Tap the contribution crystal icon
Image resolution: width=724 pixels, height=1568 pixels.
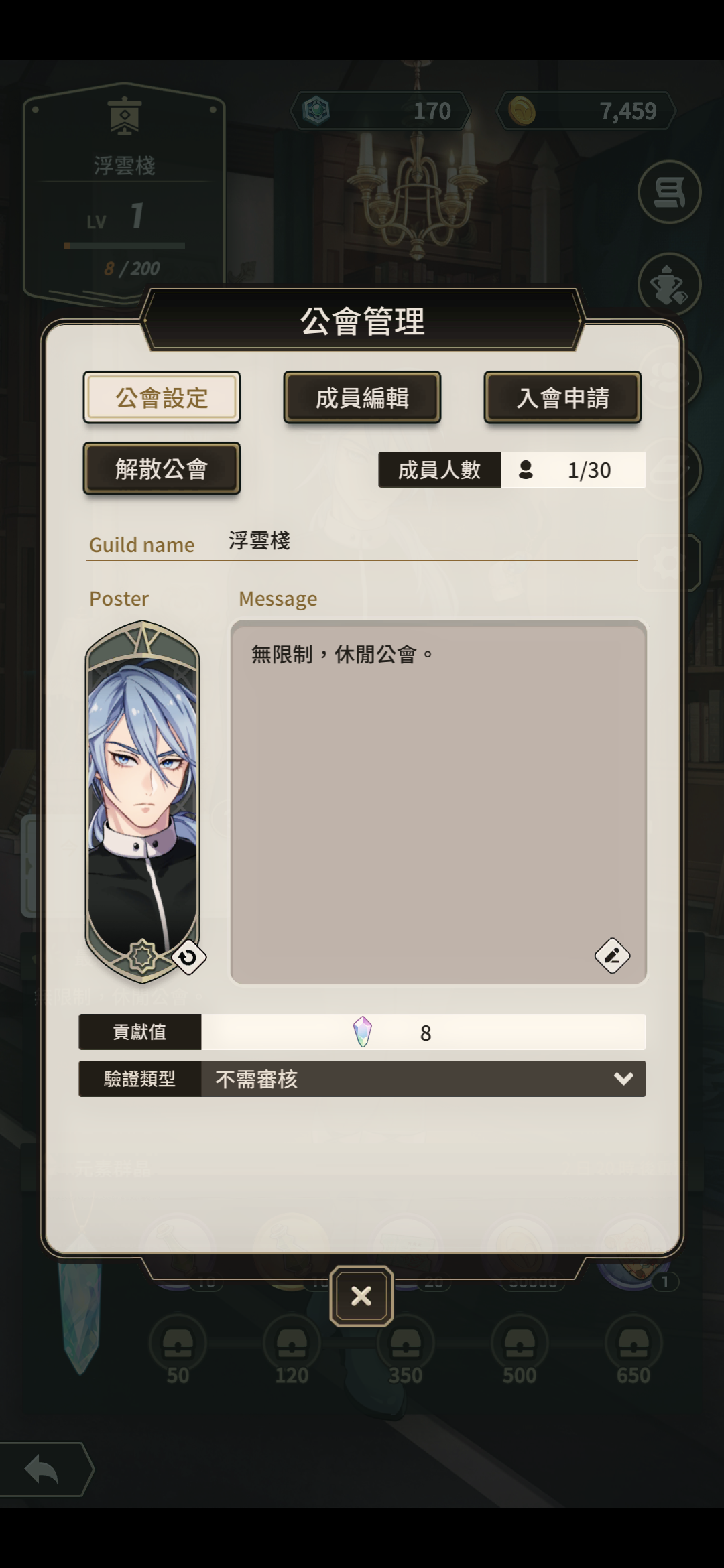363,1032
